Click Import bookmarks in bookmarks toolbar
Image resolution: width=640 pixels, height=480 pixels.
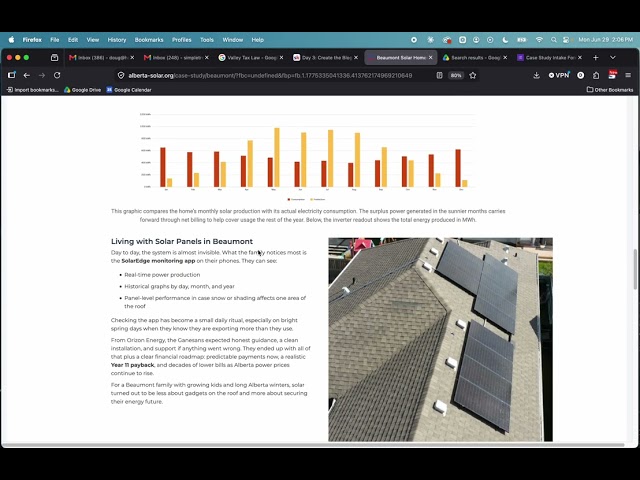[x=33, y=90]
